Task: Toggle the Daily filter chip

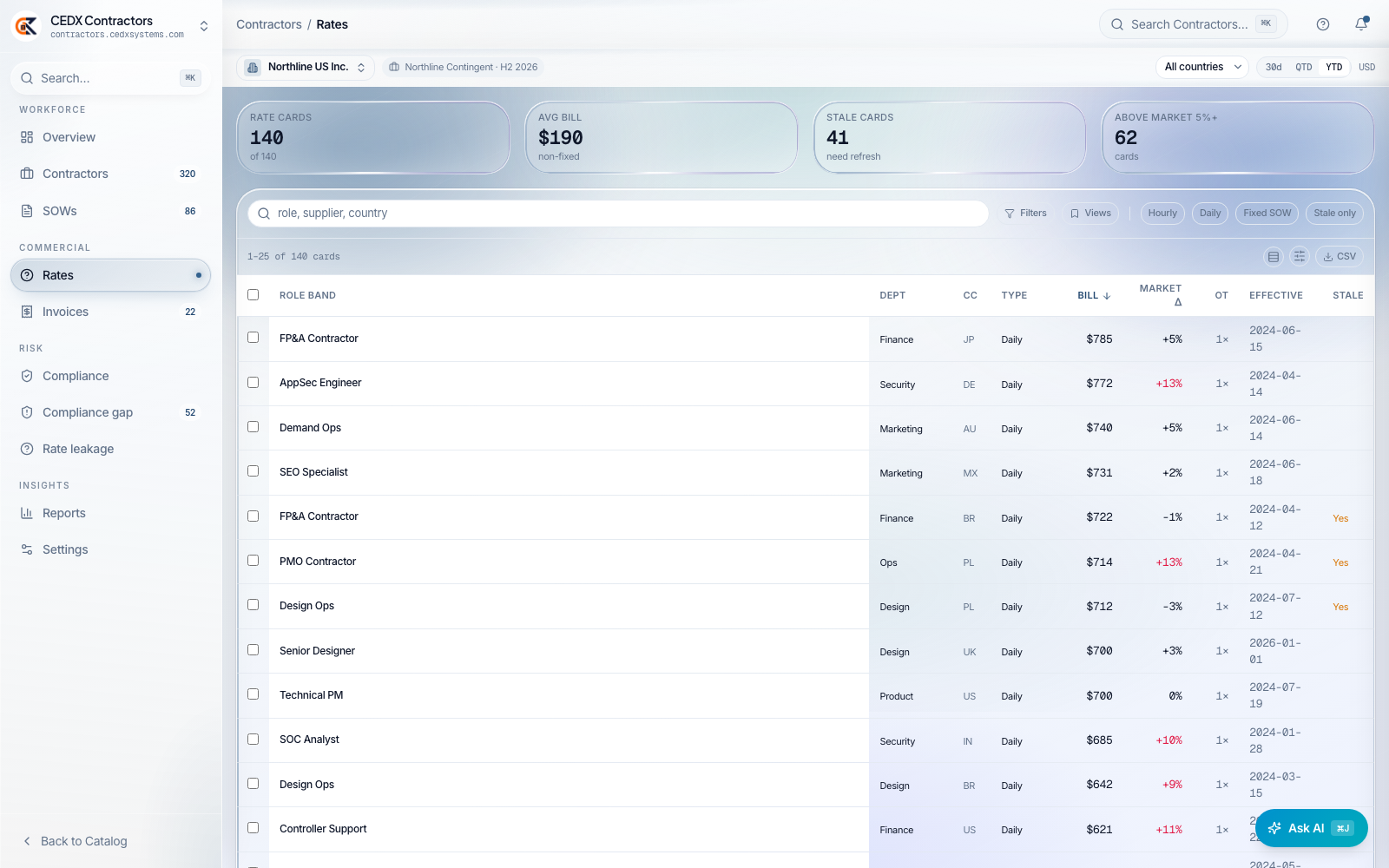Action: pyautogui.click(x=1210, y=214)
